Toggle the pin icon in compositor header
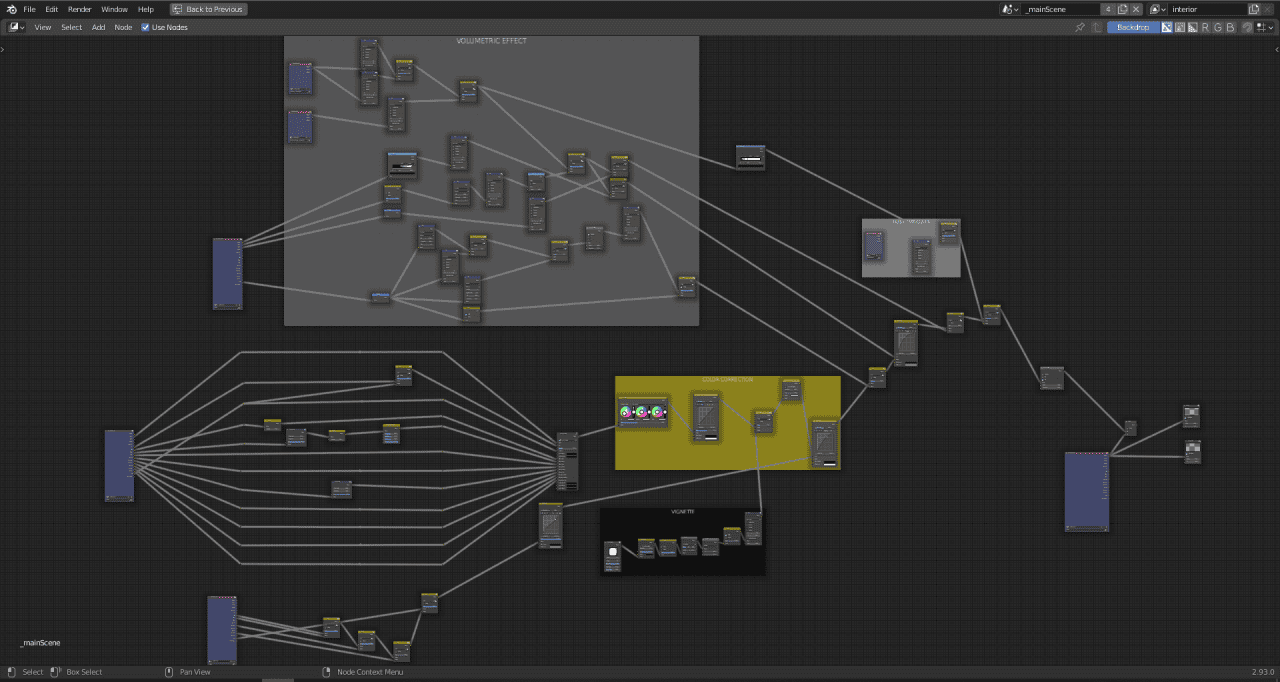Screen dimensions: 1280x682 click(1080, 27)
